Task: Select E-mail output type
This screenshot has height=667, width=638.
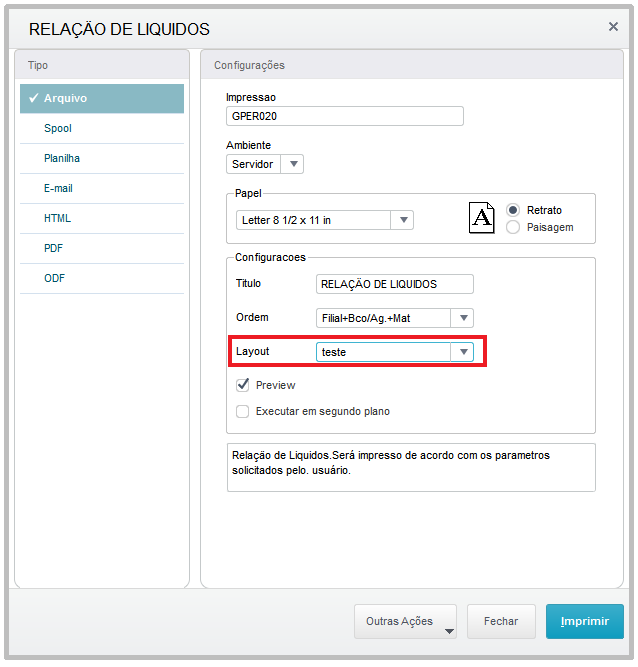Action: pyautogui.click(x=102, y=188)
